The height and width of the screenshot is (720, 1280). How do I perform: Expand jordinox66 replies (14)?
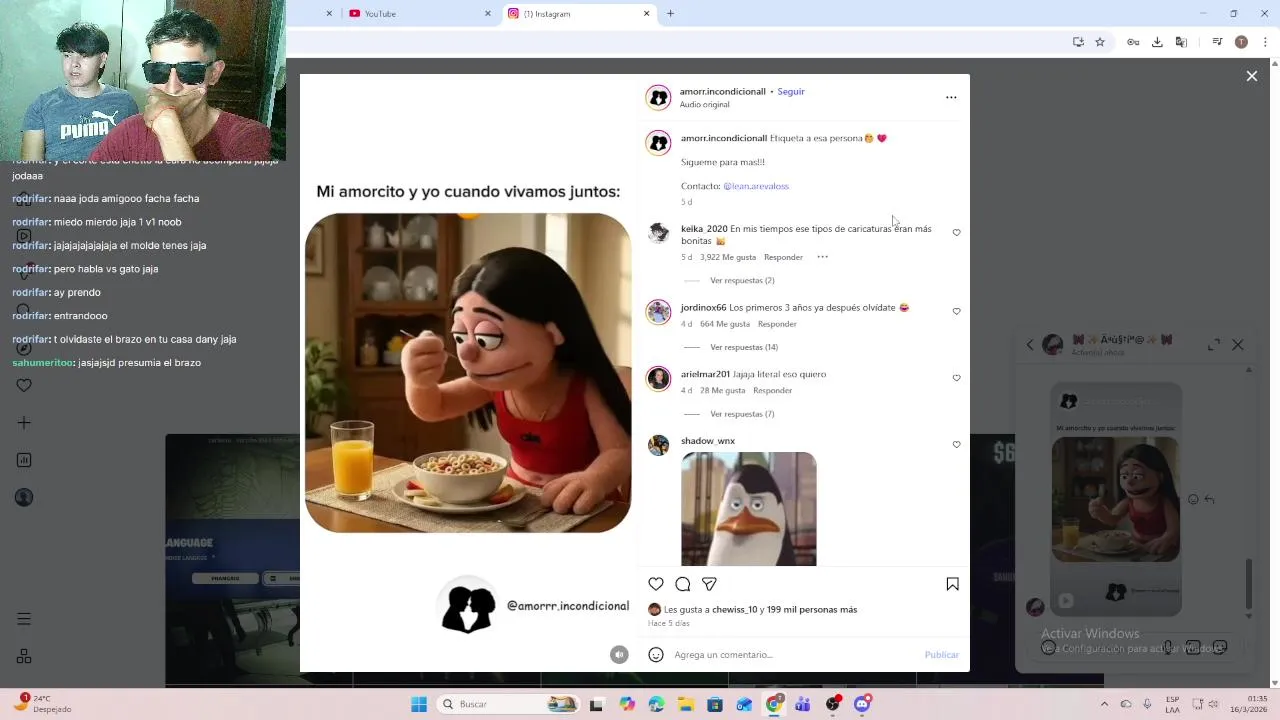[x=744, y=348]
